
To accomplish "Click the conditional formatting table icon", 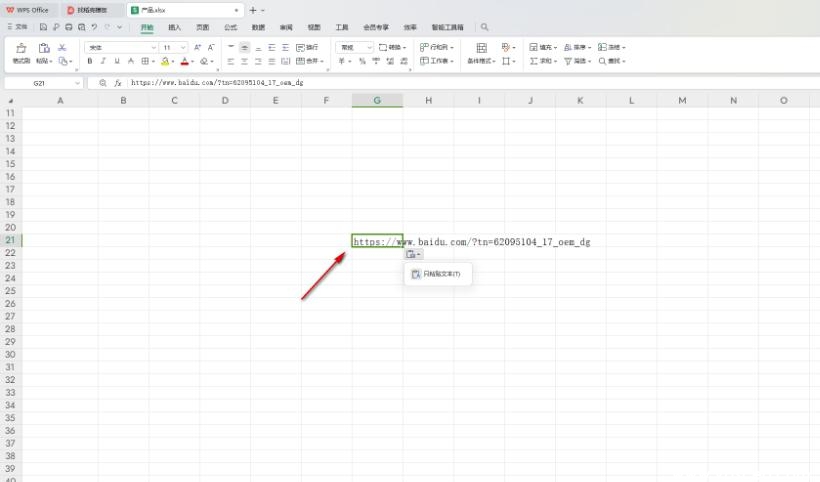I will pos(482,48).
